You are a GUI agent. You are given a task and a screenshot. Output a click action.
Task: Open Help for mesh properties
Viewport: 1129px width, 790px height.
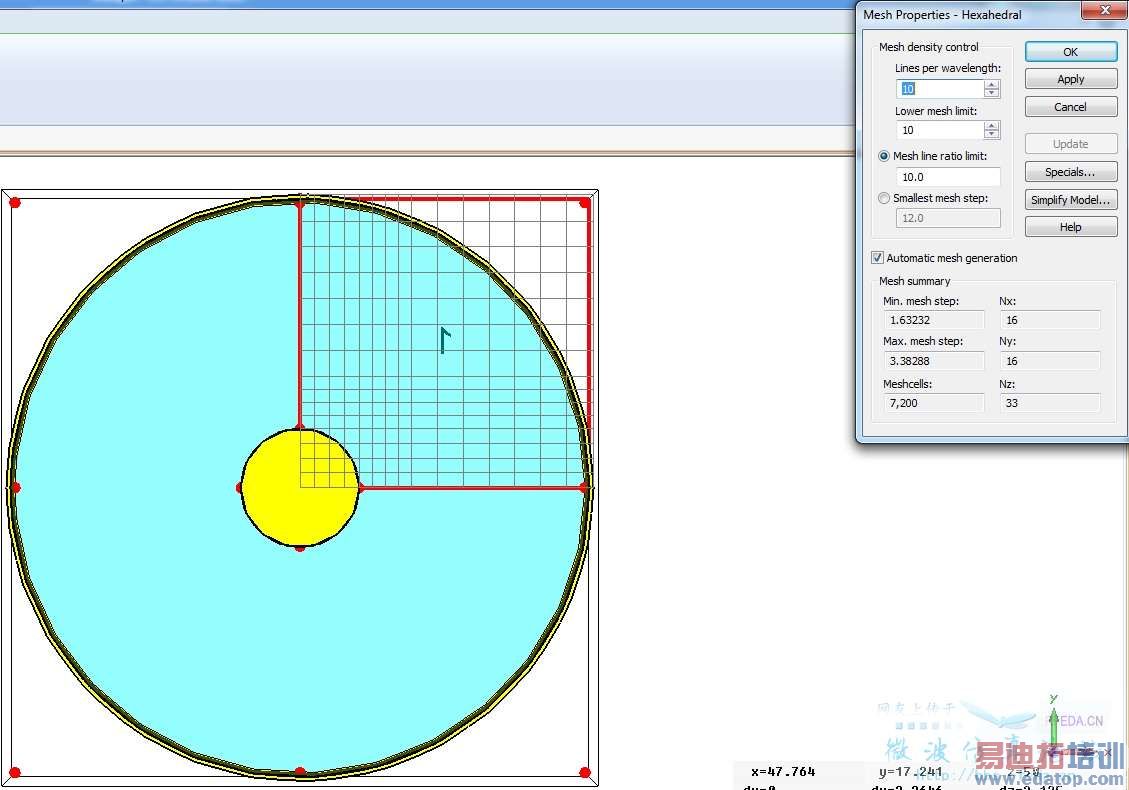pyautogui.click(x=1070, y=227)
